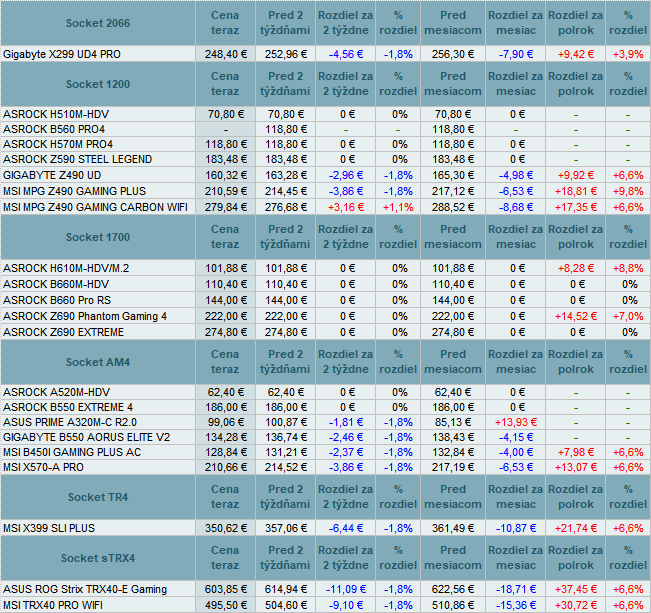Click the +3,9% percentage cell
Image resolution: width=651 pixels, height=613 pixels.
point(628,54)
